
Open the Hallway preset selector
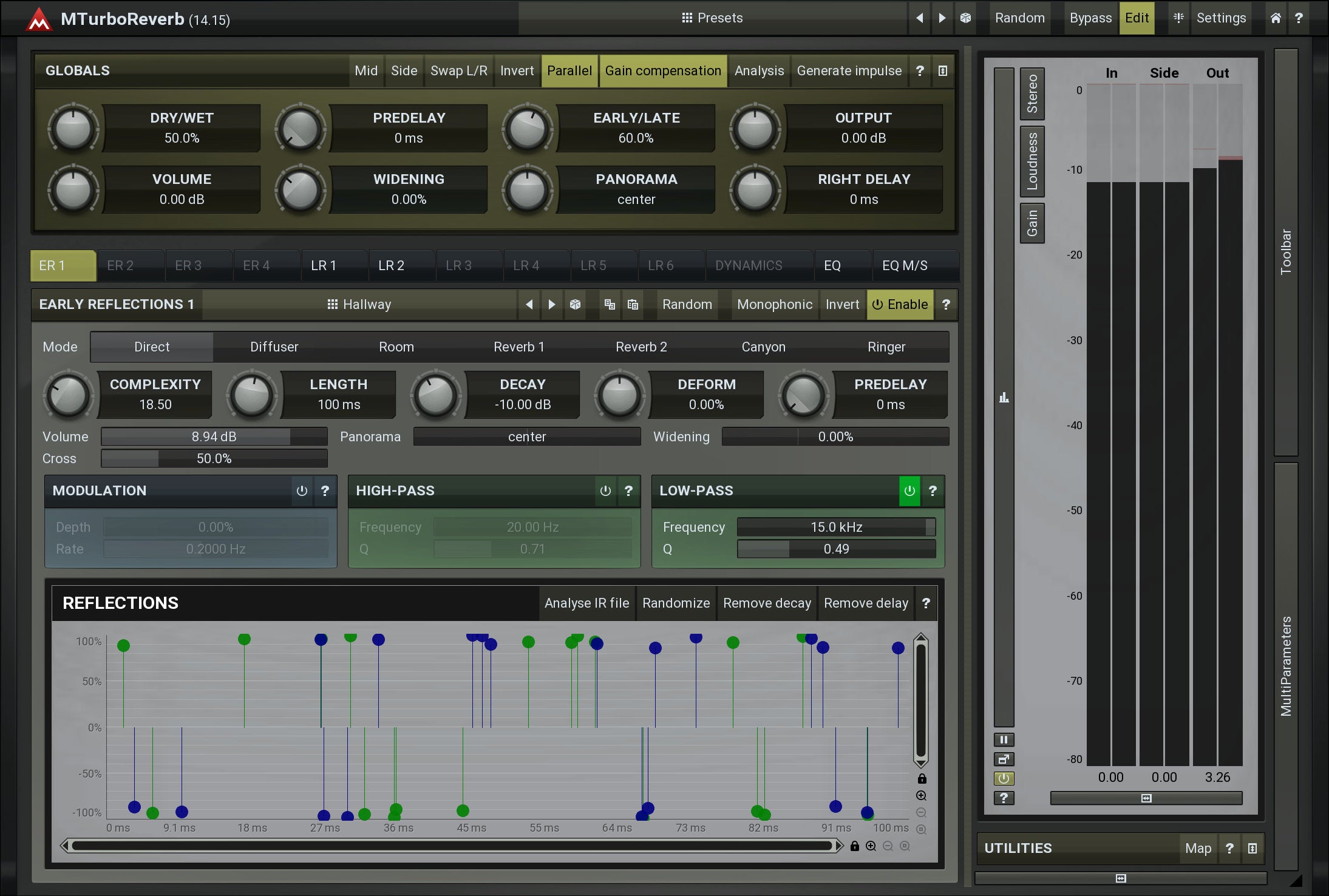[x=359, y=304]
